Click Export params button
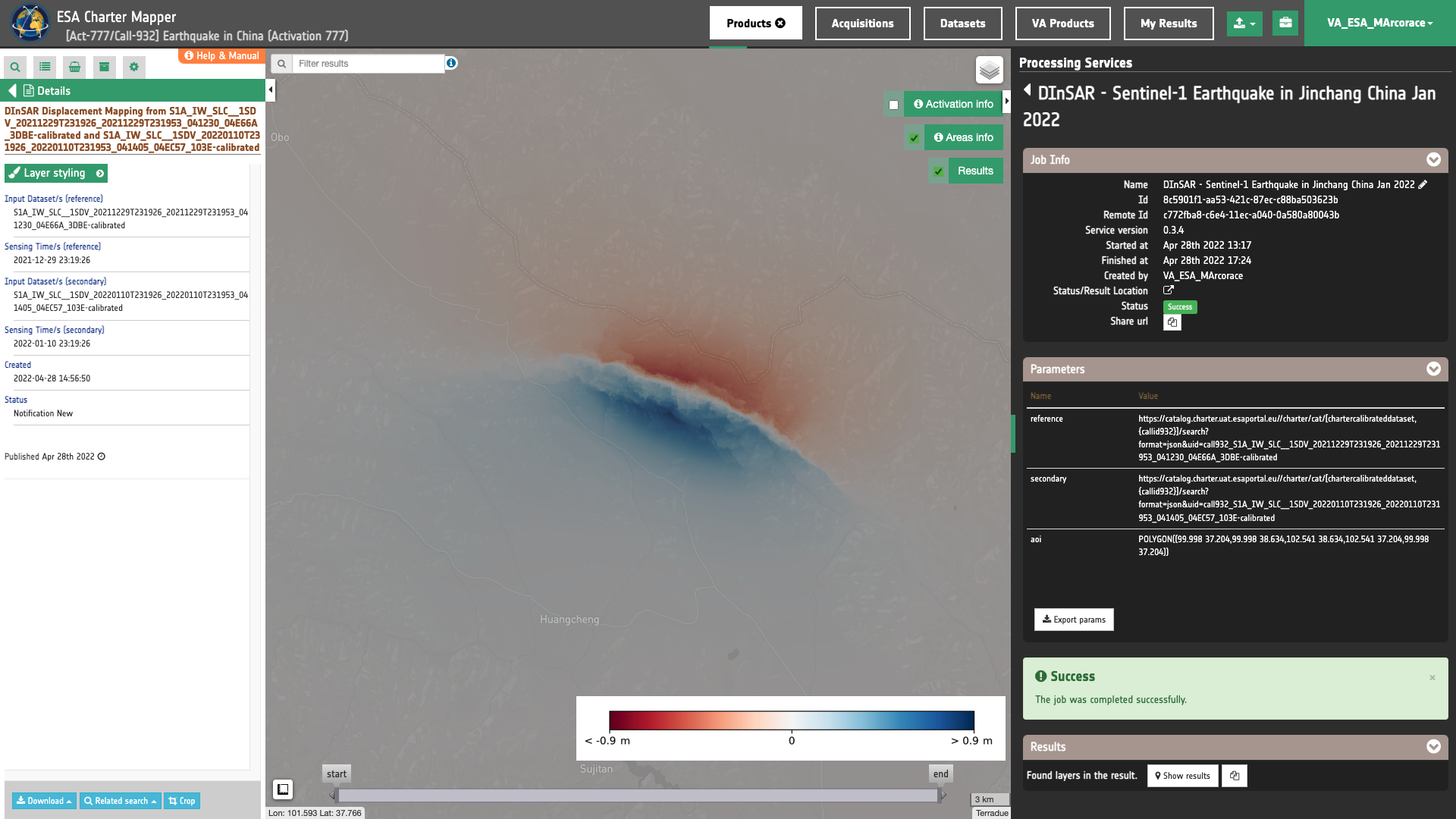The height and width of the screenshot is (819, 1456). pyautogui.click(x=1074, y=620)
